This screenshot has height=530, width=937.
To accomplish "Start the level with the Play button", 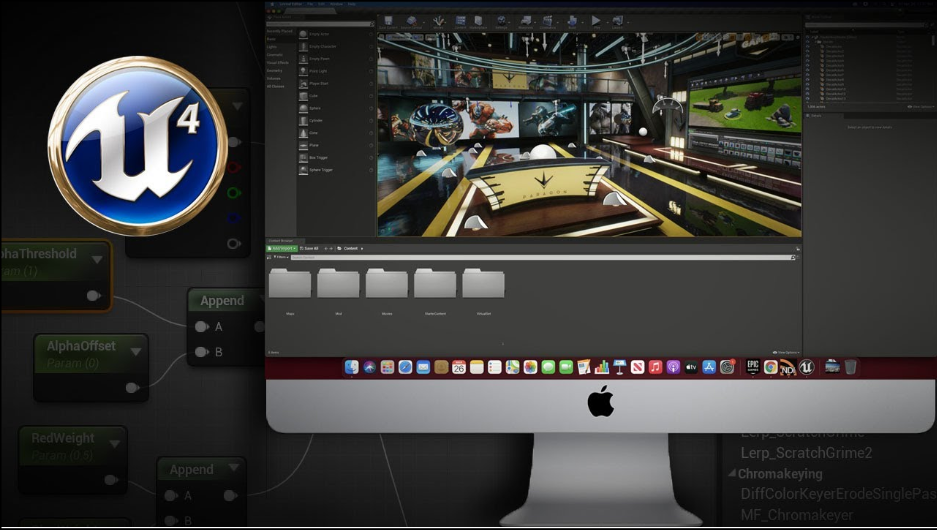I will click(596, 22).
